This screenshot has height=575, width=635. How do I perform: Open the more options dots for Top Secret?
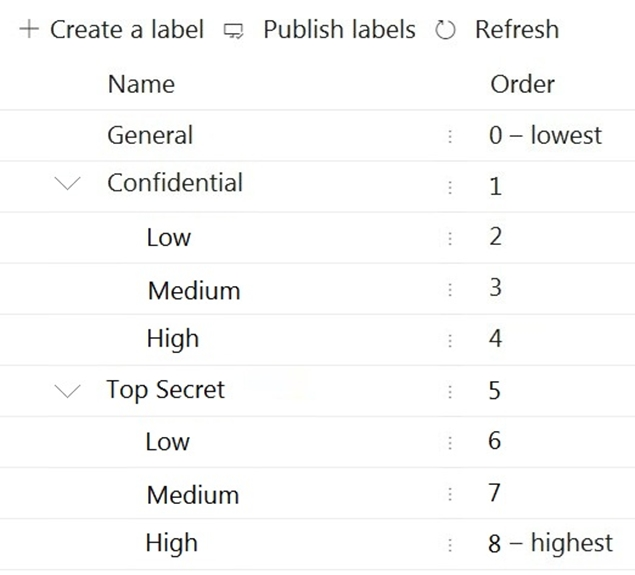click(450, 391)
